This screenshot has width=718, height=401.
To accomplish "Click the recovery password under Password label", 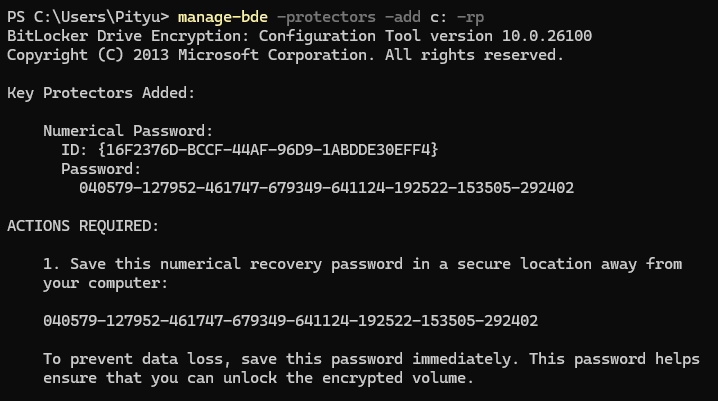I will (x=326, y=188).
